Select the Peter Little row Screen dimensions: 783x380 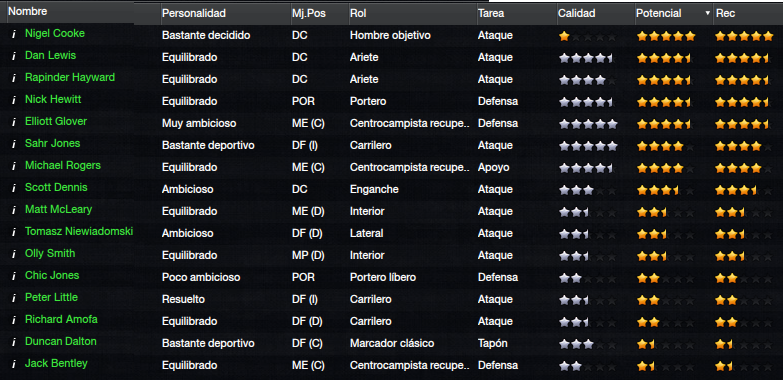click(392, 299)
